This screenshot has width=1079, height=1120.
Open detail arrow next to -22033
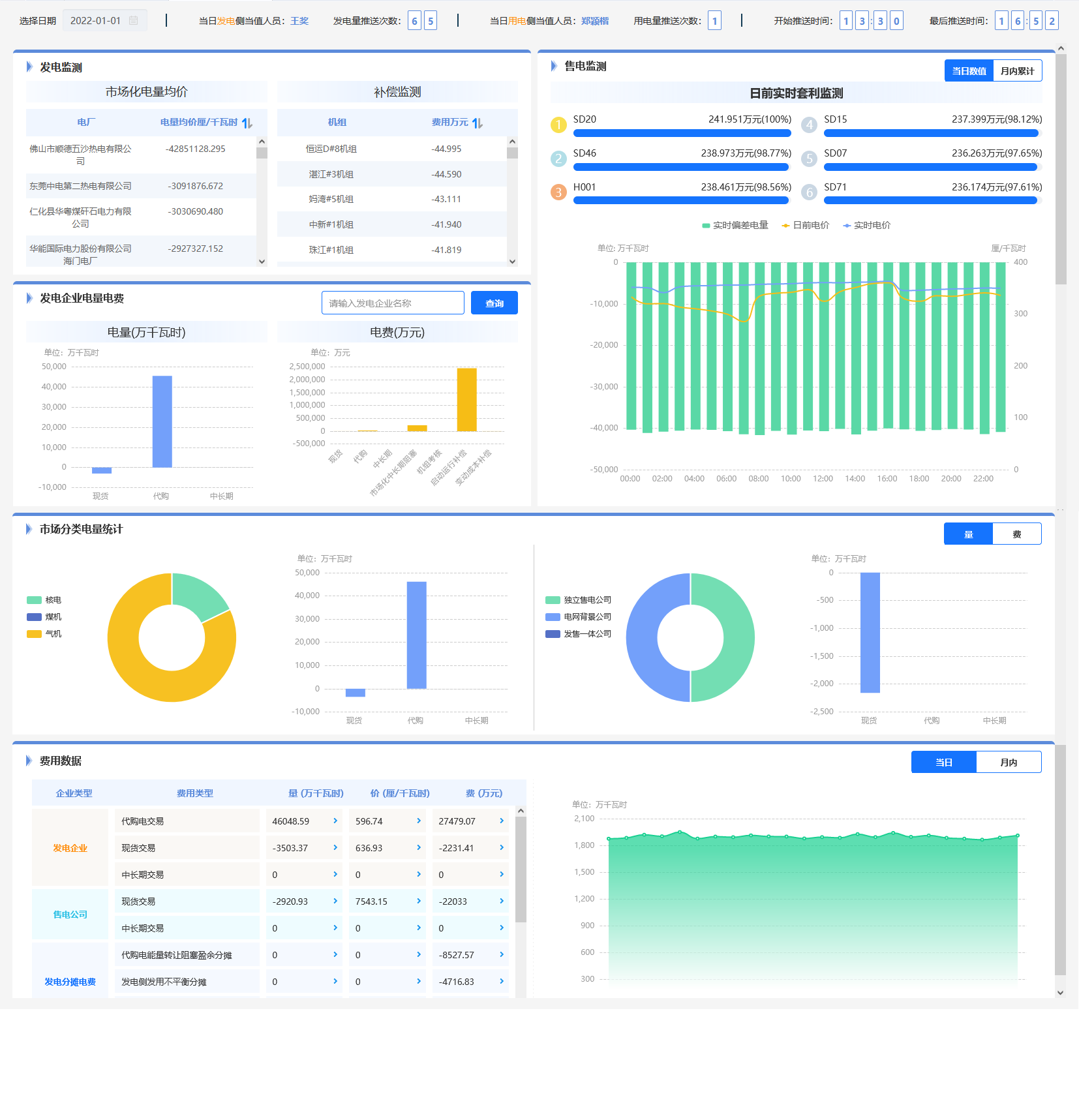(x=502, y=901)
